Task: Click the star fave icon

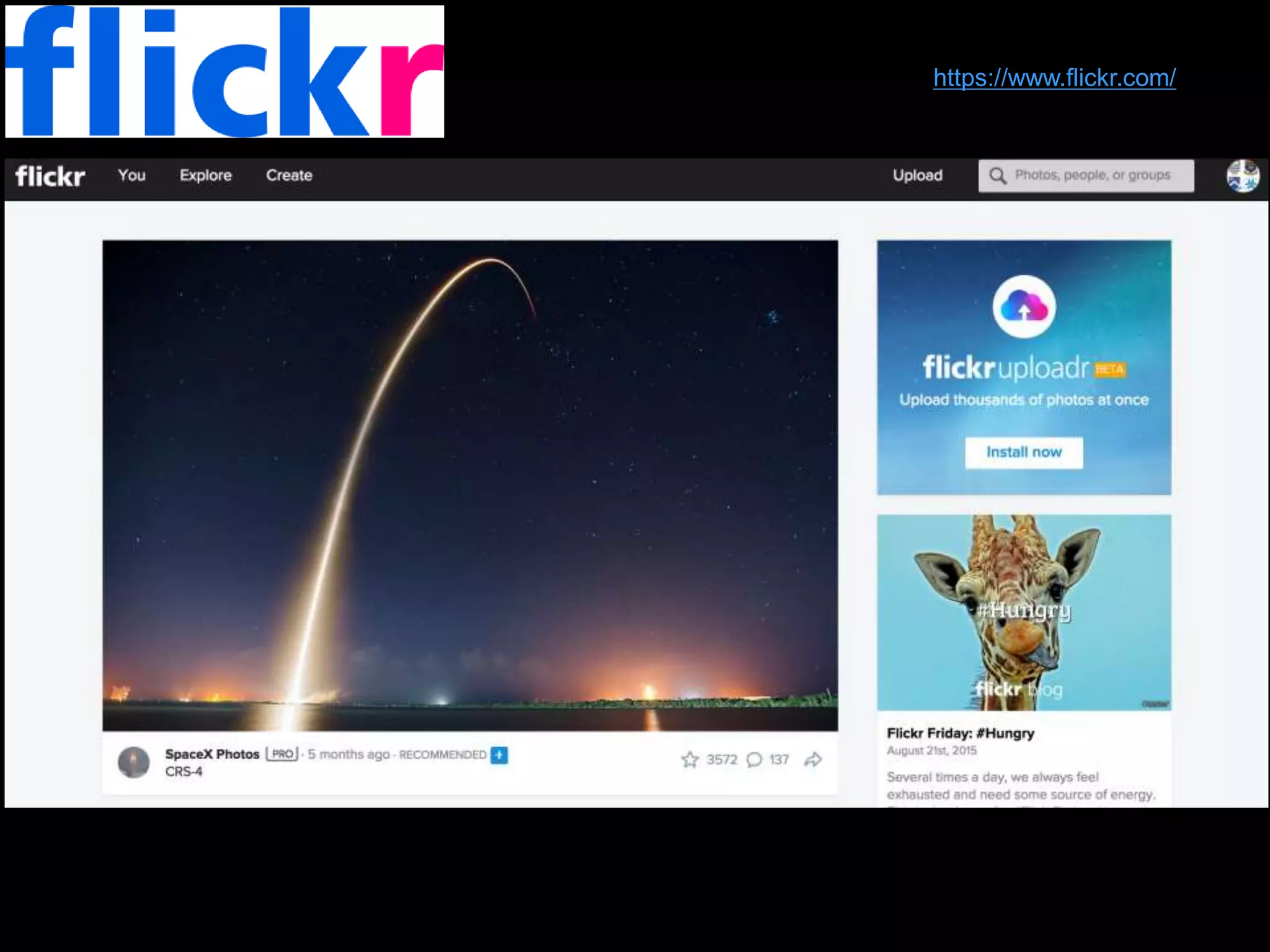Action: [690, 759]
